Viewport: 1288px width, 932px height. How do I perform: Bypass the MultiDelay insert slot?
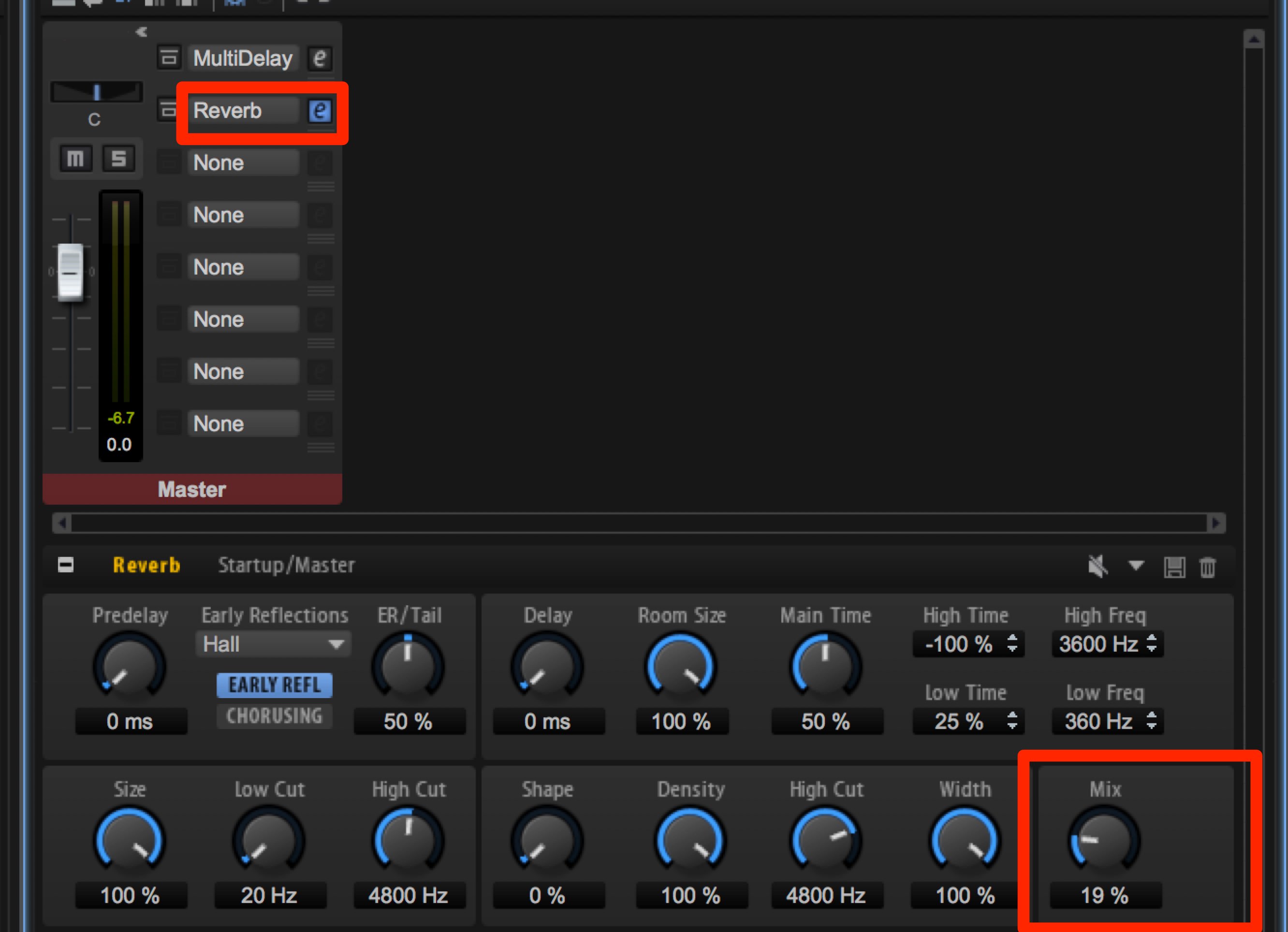[x=169, y=58]
